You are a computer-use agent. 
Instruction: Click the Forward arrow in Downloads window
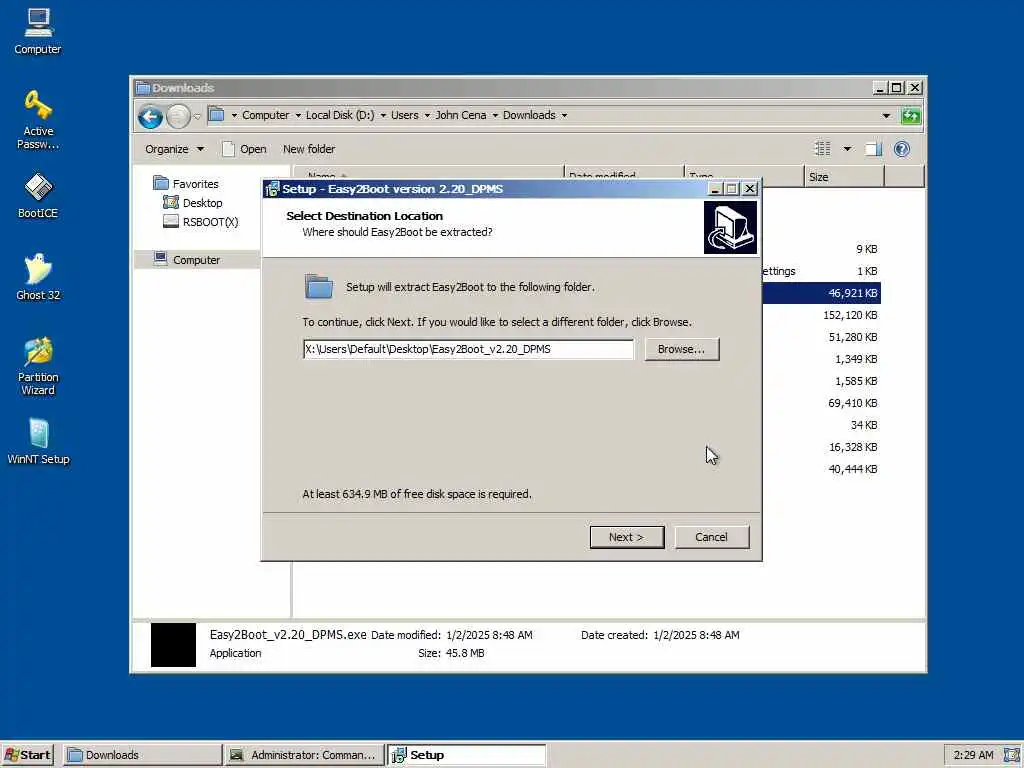tap(178, 117)
